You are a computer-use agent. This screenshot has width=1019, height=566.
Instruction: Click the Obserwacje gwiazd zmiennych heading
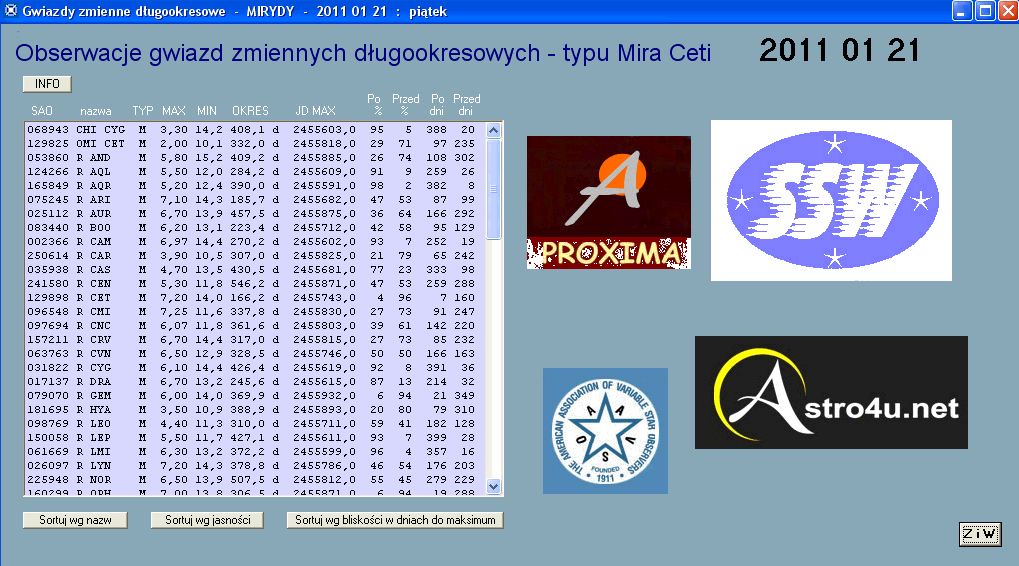click(x=363, y=53)
